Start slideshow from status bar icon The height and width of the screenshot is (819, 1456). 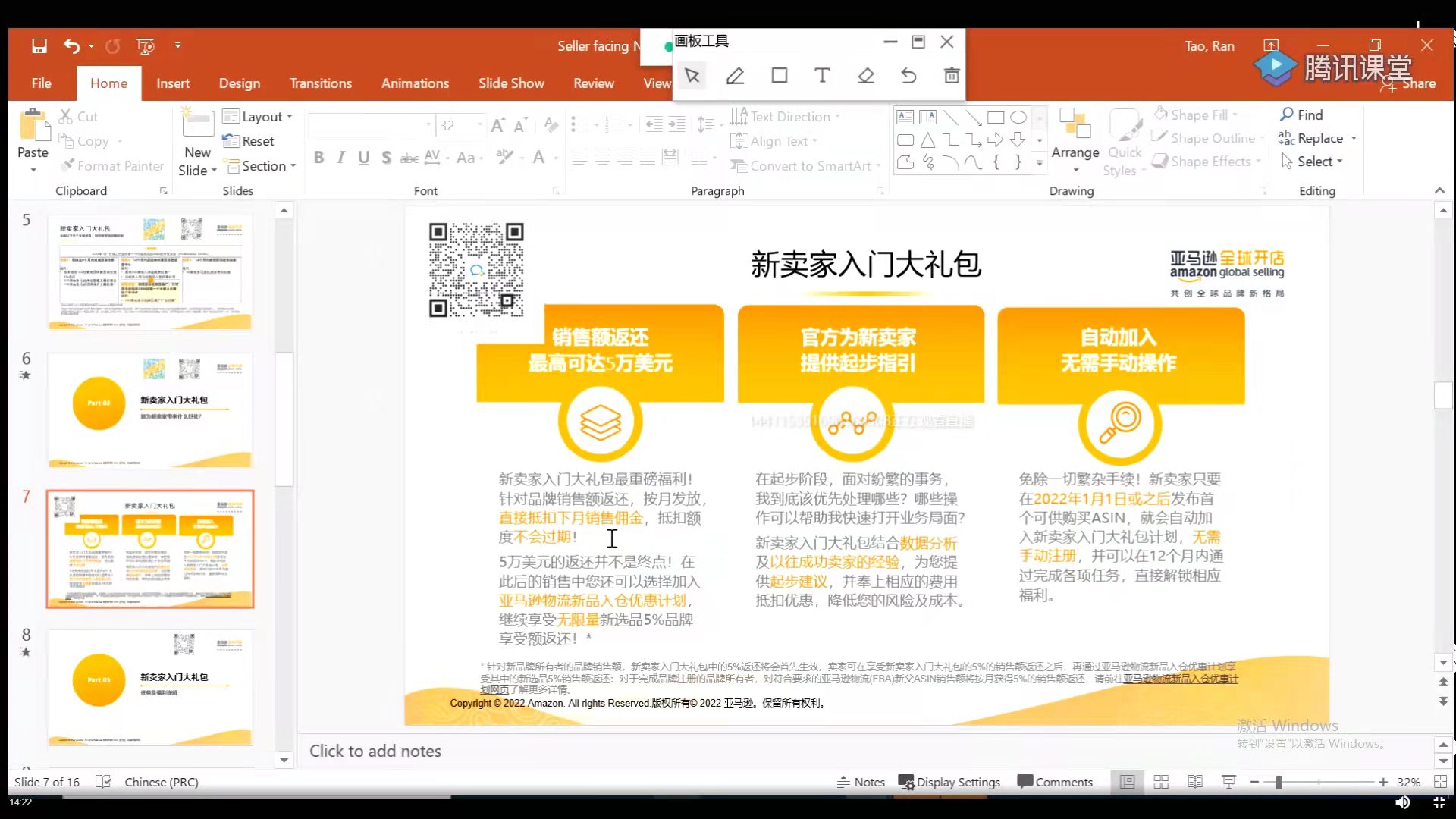pyautogui.click(x=1228, y=781)
